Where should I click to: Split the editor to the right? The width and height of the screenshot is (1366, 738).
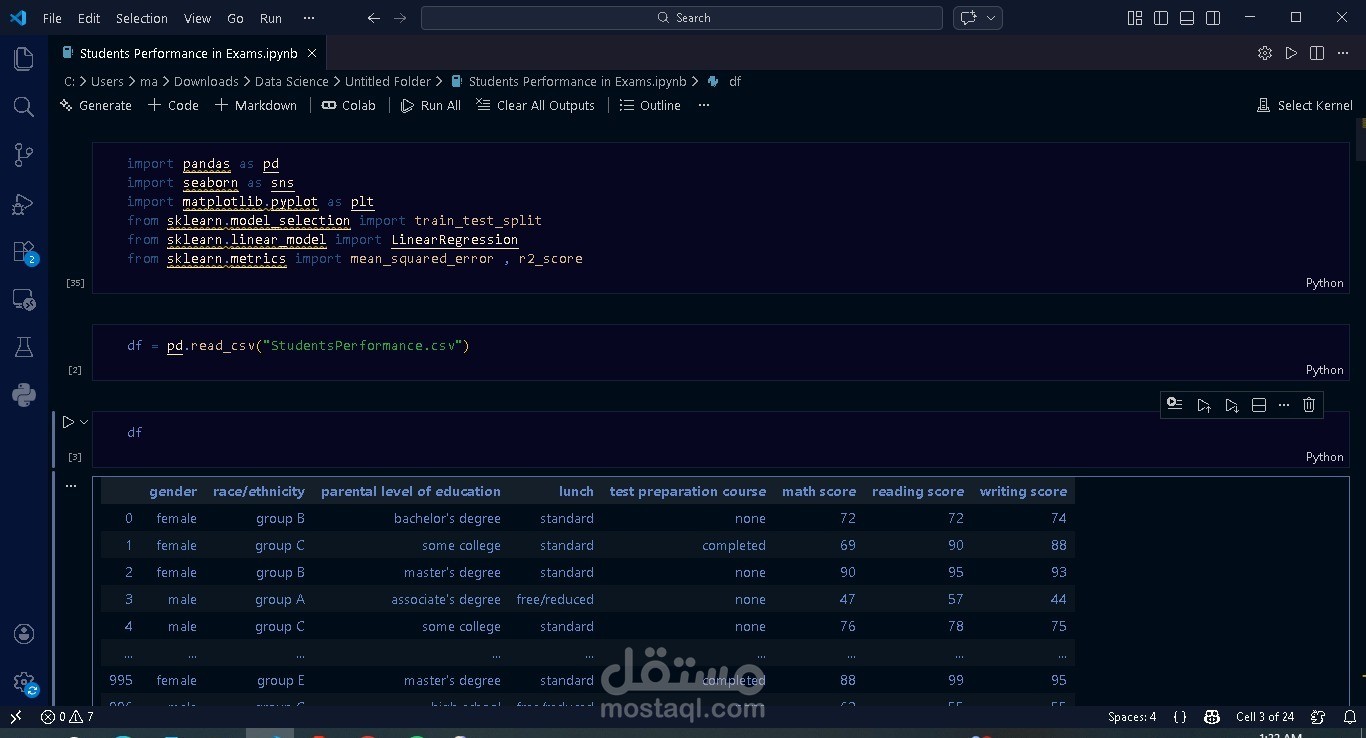1317,53
